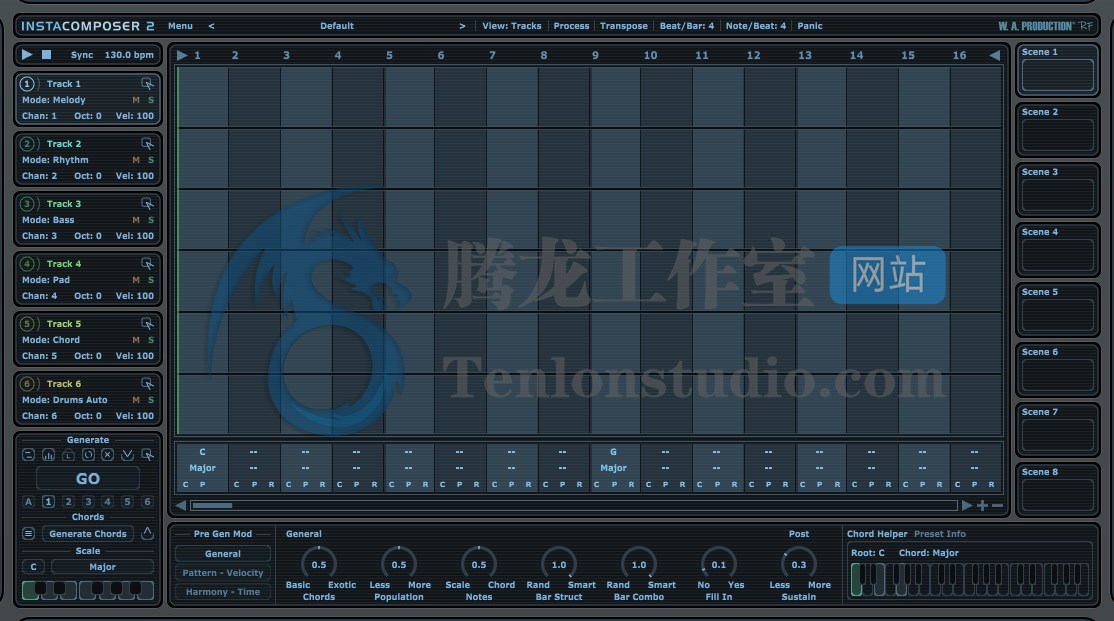Click the Generate Chords button
The height and width of the screenshot is (621, 1114).
click(88, 534)
